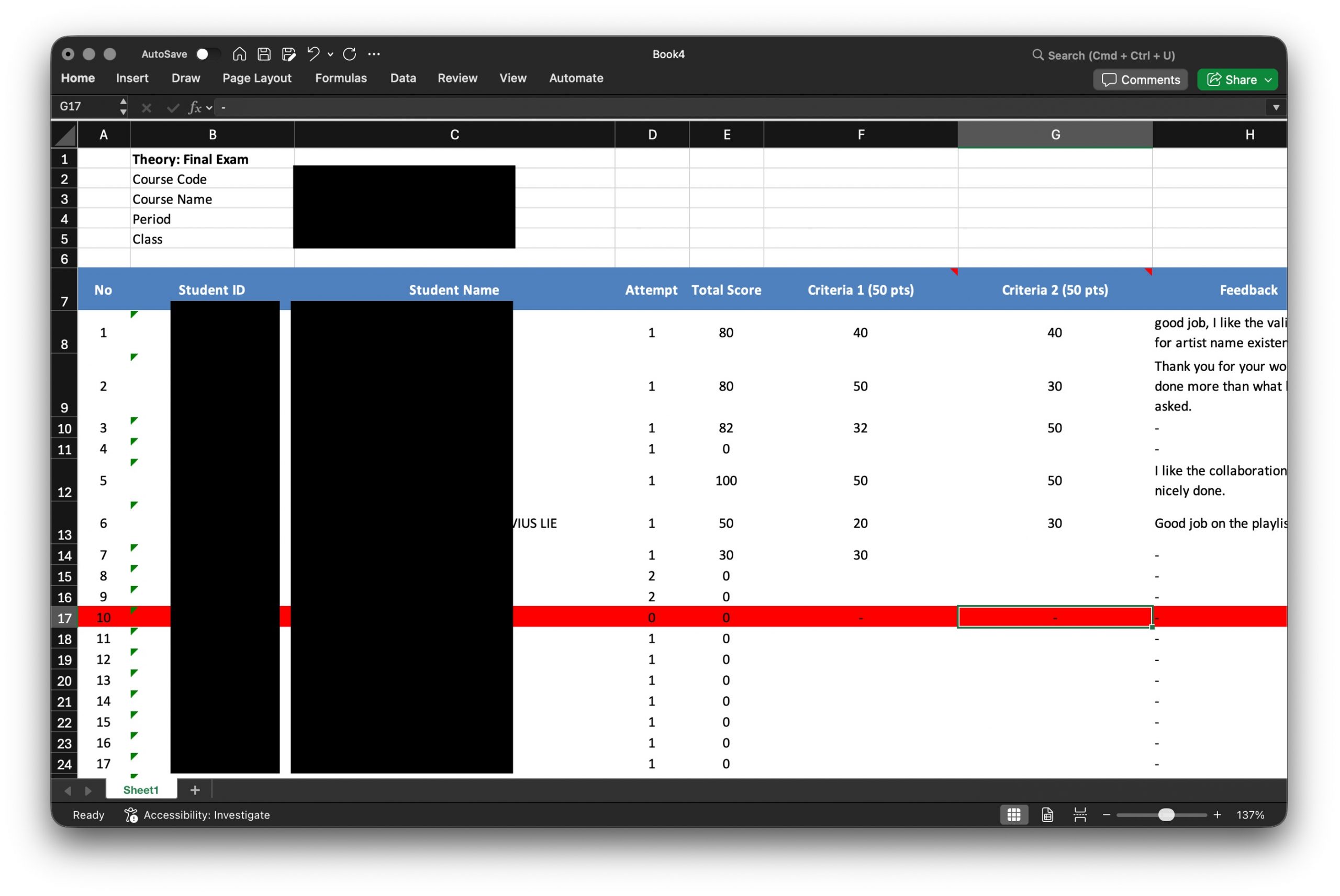Open the Automate ribbon tab

[x=576, y=77]
